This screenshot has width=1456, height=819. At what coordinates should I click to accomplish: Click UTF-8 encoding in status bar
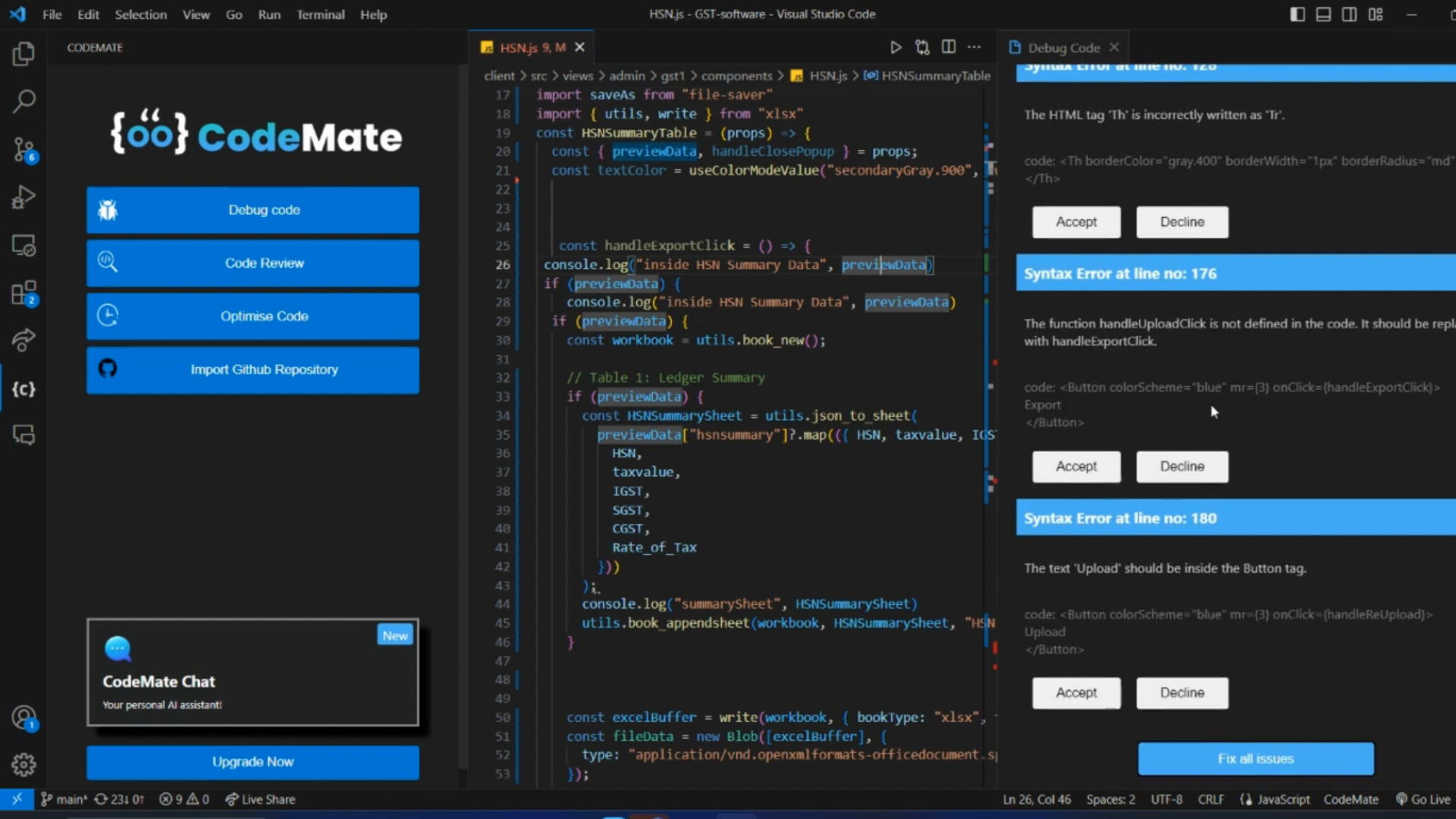click(x=1166, y=799)
